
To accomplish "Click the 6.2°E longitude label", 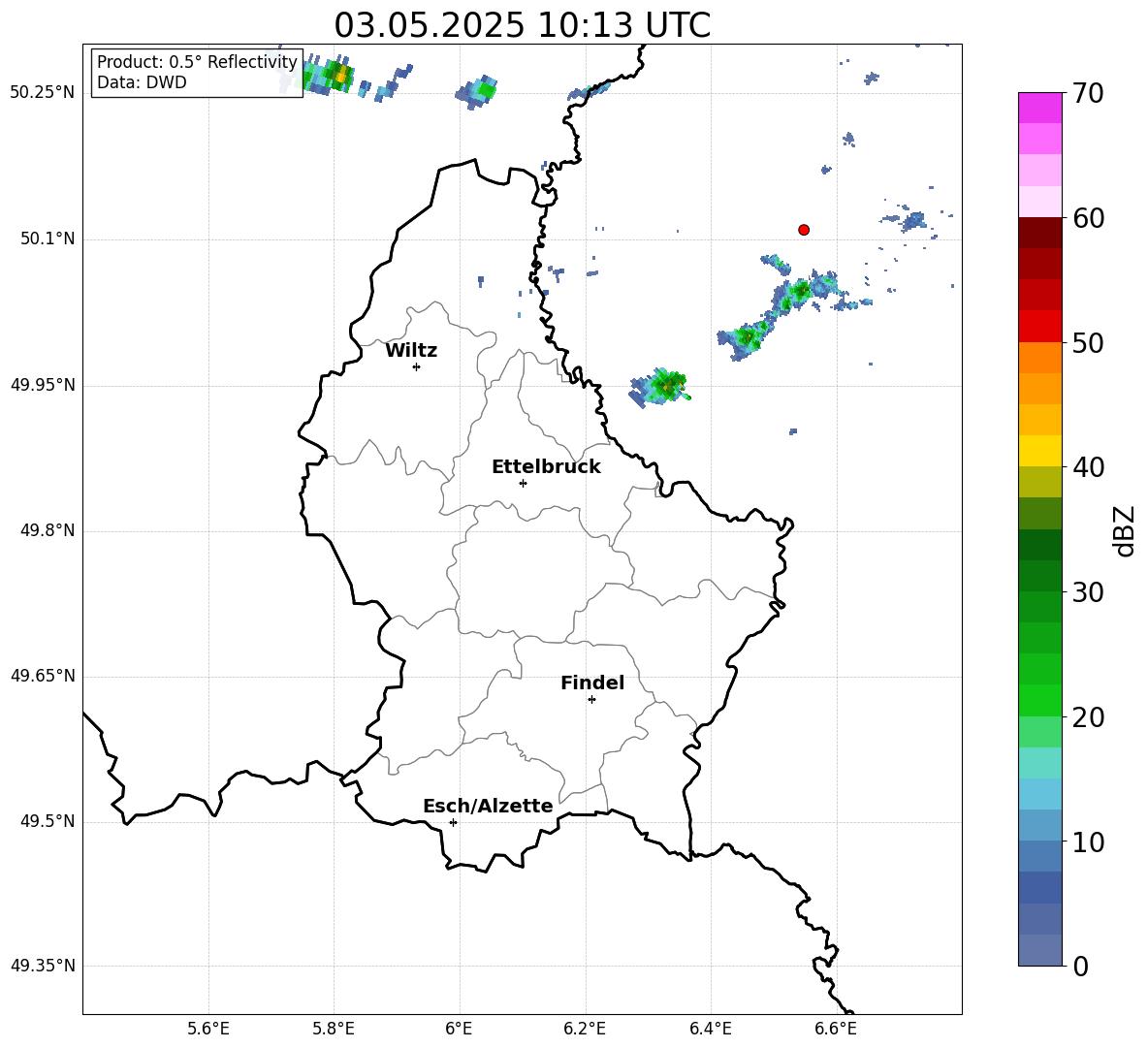I will (585, 1029).
